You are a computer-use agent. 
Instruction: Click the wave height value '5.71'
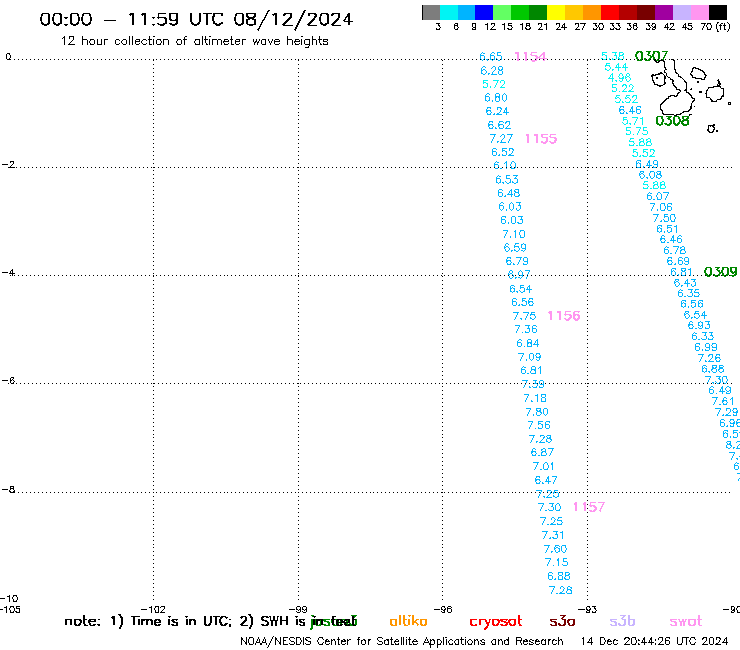[633, 121]
